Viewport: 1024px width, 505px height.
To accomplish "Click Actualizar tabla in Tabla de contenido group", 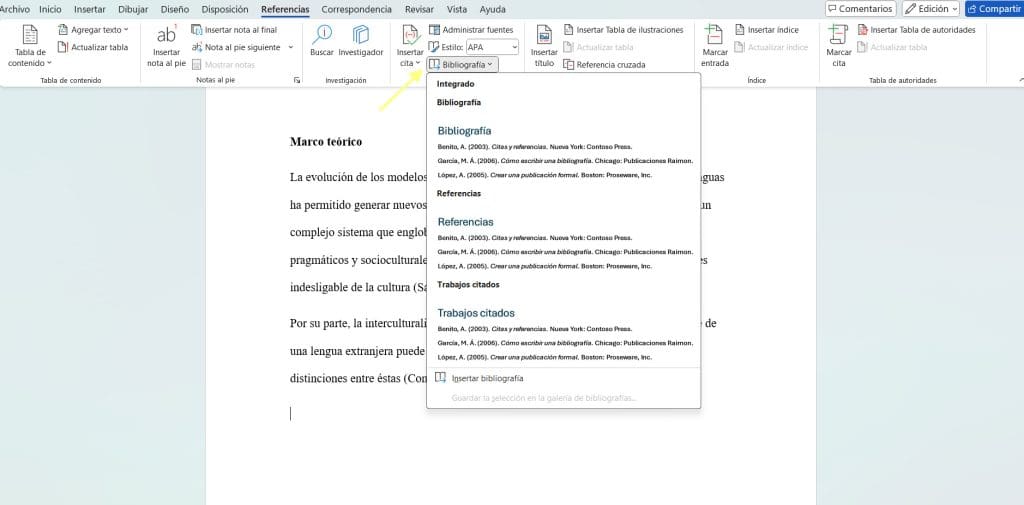I will pyautogui.click(x=93, y=47).
